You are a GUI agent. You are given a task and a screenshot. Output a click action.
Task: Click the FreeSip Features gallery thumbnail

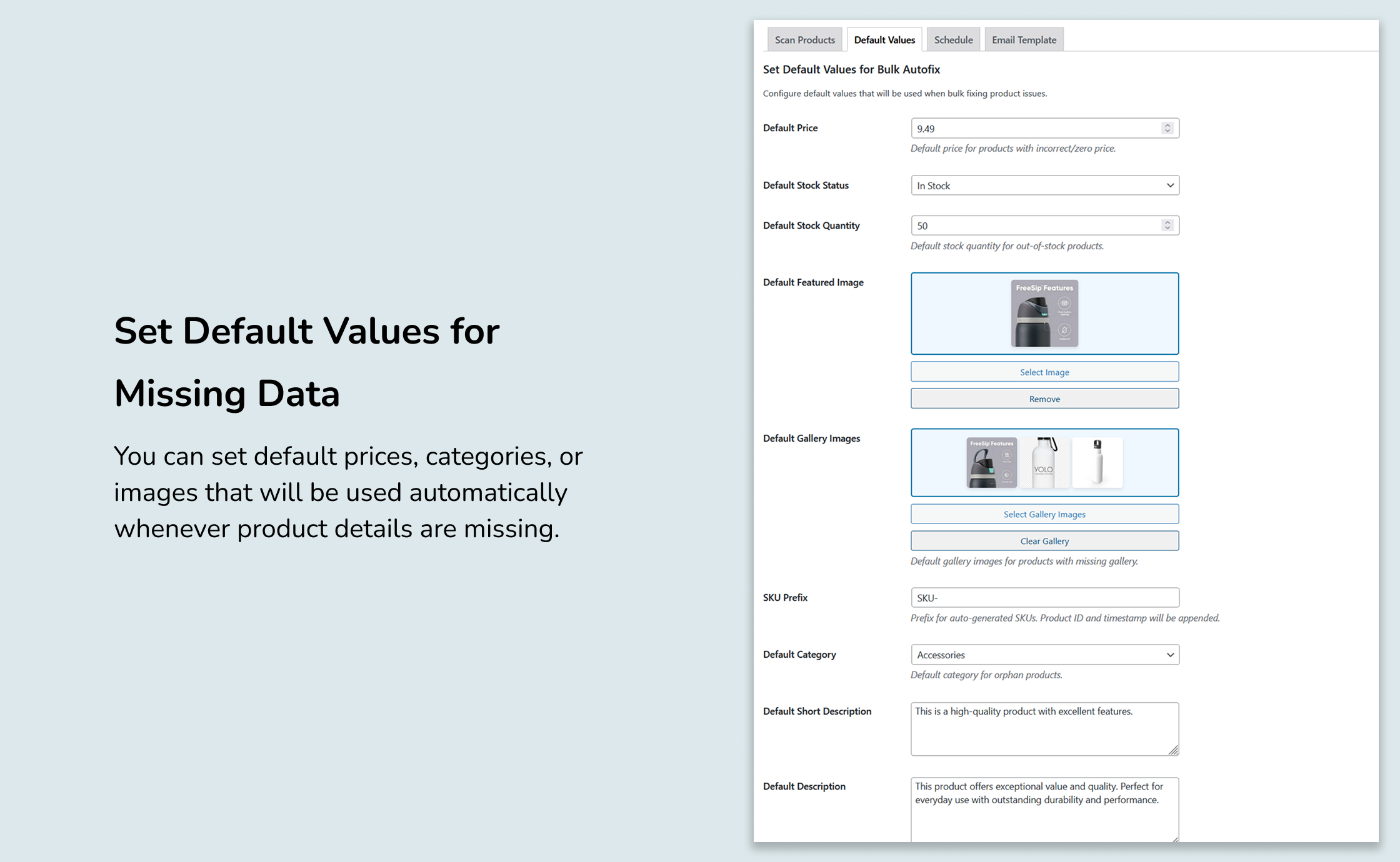(992, 462)
